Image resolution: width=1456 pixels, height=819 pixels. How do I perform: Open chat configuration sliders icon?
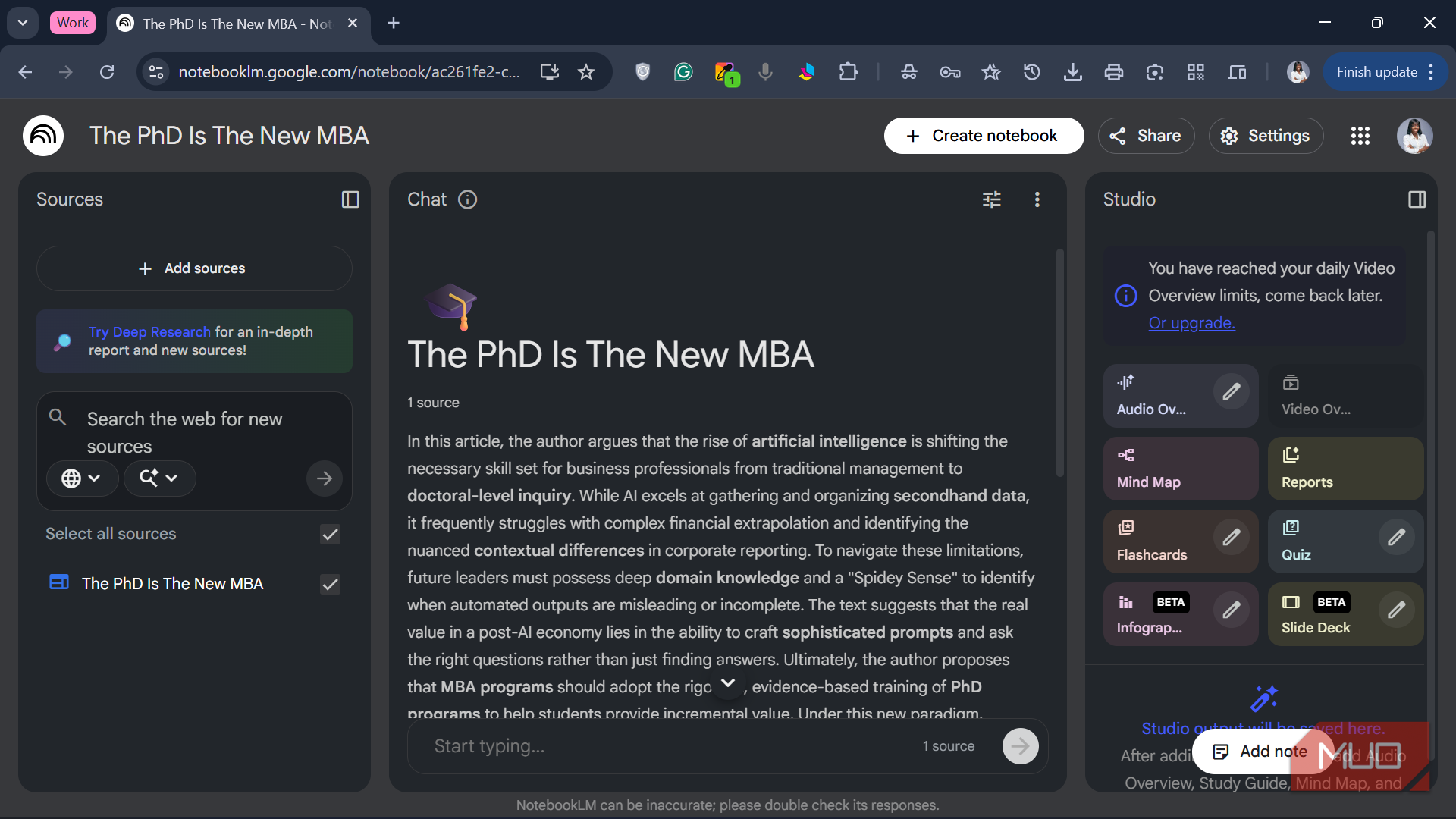coord(992,199)
